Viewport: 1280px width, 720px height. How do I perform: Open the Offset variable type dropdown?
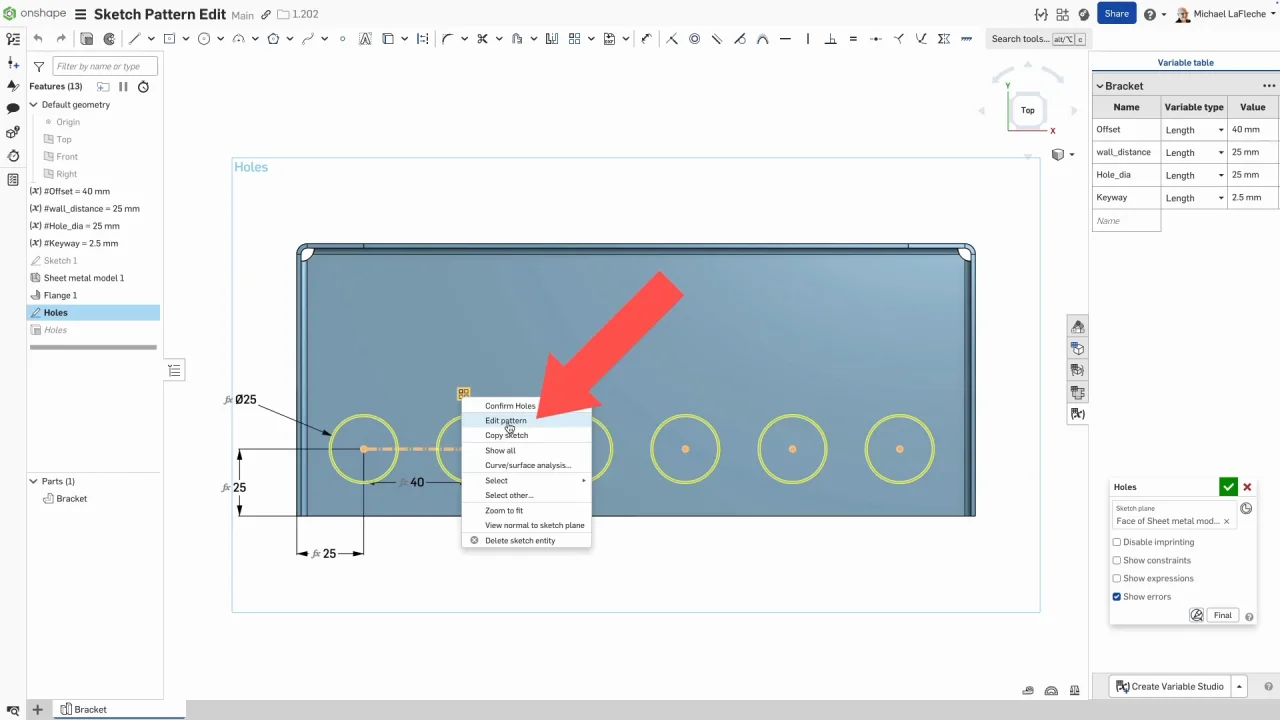[1195, 130]
